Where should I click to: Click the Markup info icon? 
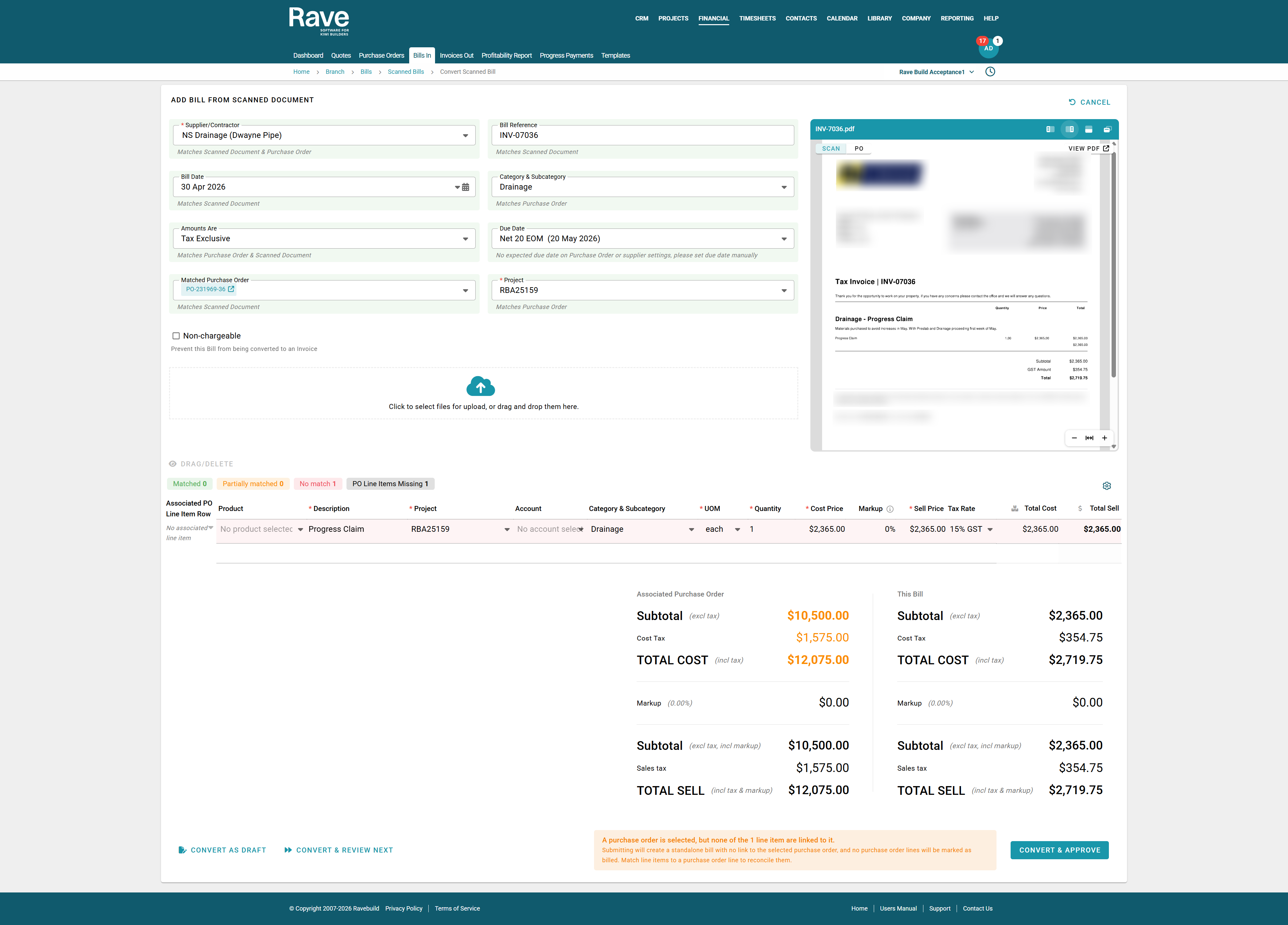tap(890, 509)
